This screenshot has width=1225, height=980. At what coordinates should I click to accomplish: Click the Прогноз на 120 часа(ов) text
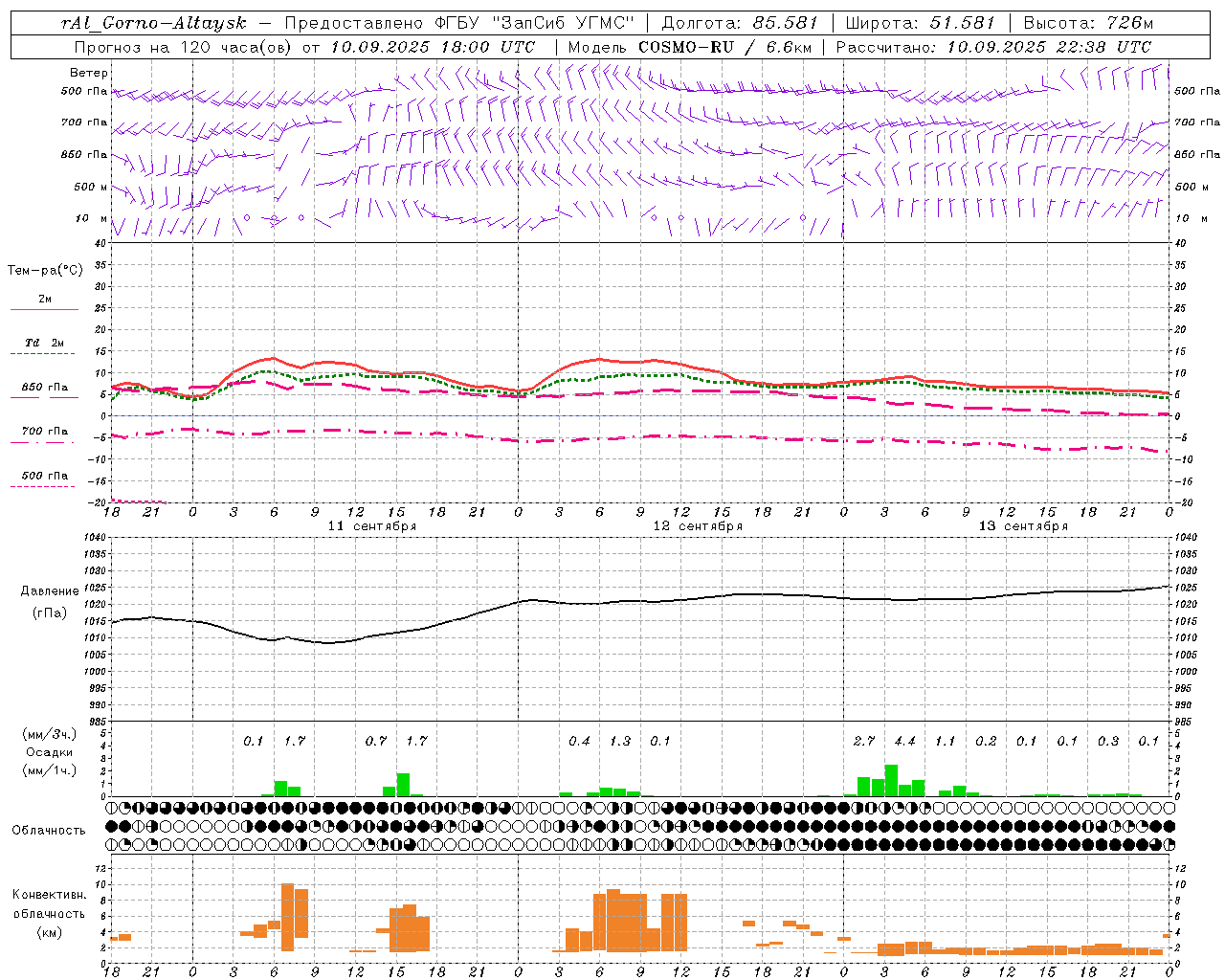click(x=185, y=46)
